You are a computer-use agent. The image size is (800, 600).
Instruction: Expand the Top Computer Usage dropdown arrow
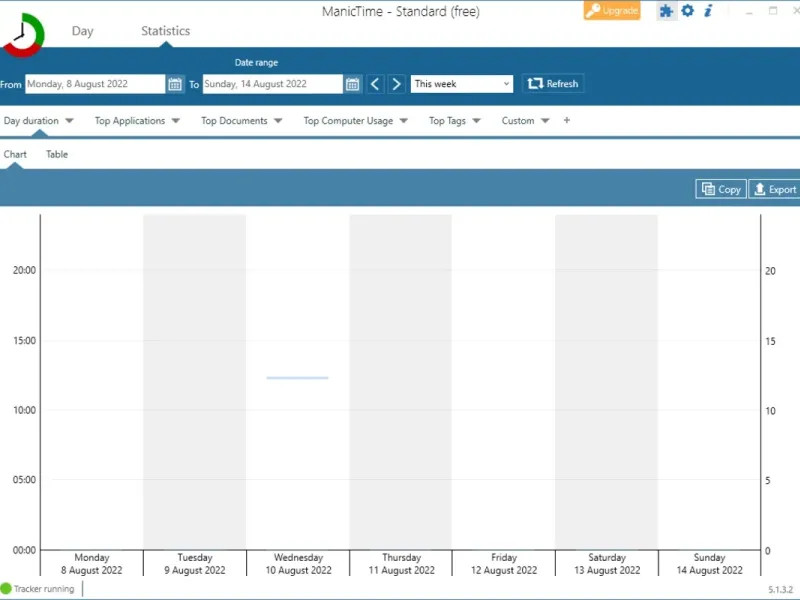(x=404, y=121)
